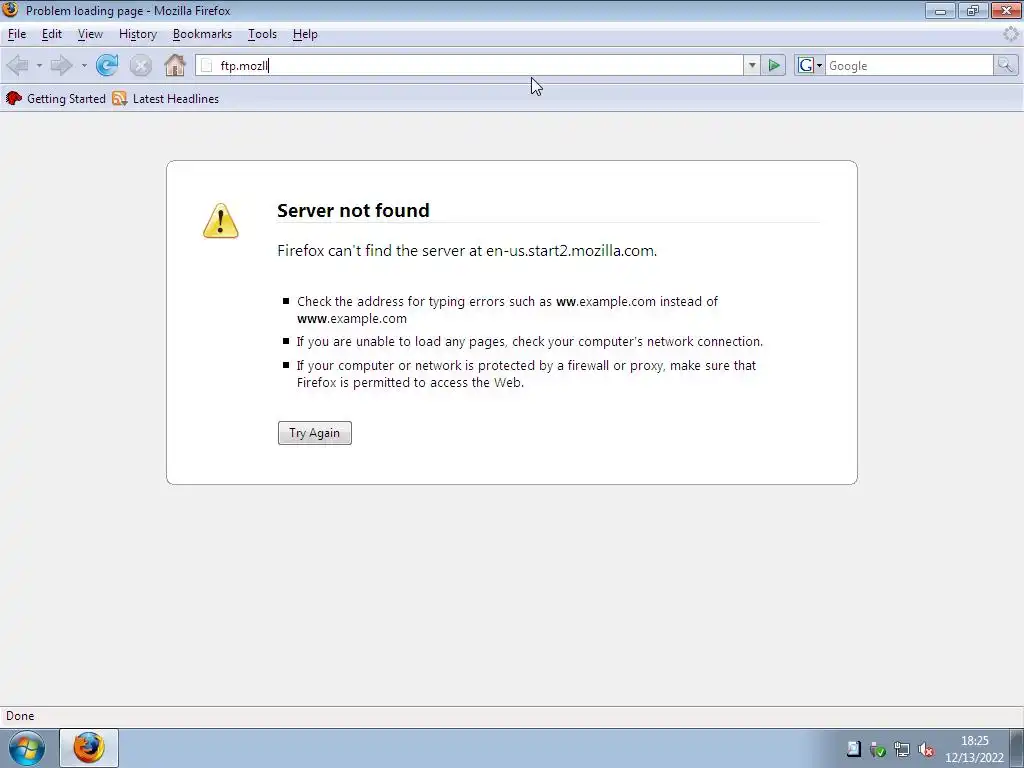Reload the current page
The width and height of the screenshot is (1024, 768).
[107, 65]
